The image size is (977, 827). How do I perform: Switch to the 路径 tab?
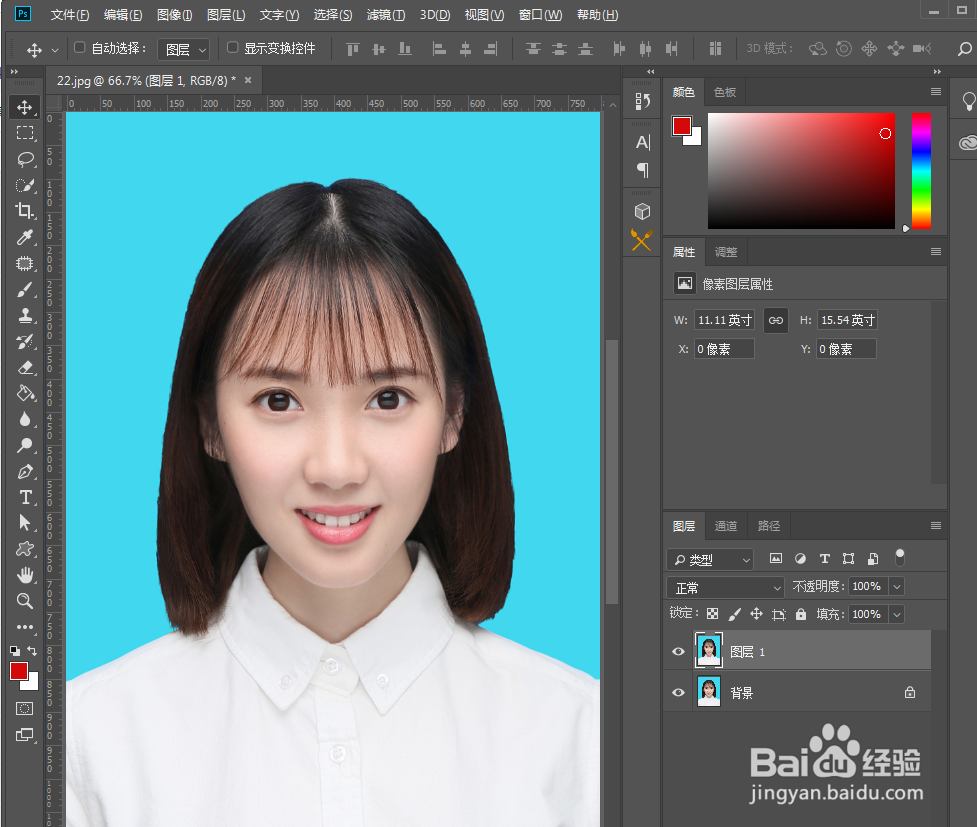coord(768,526)
